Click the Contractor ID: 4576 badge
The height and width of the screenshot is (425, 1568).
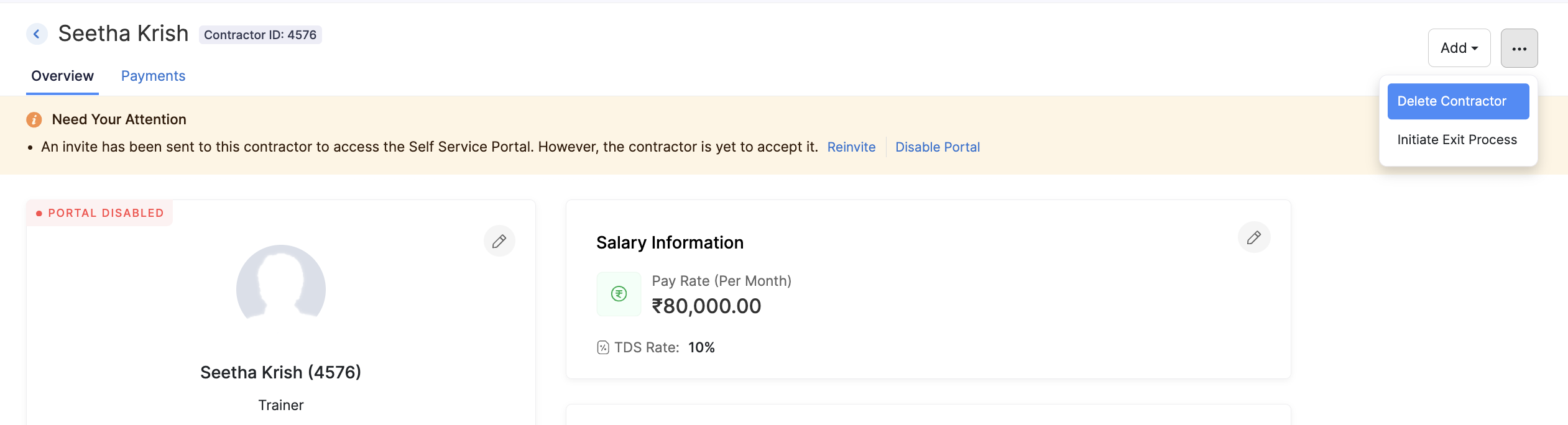pyautogui.click(x=261, y=35)
